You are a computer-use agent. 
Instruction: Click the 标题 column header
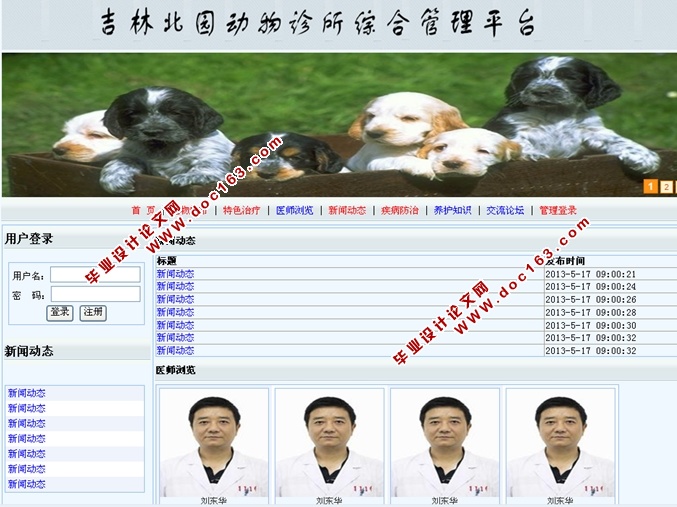pos(167,261)
